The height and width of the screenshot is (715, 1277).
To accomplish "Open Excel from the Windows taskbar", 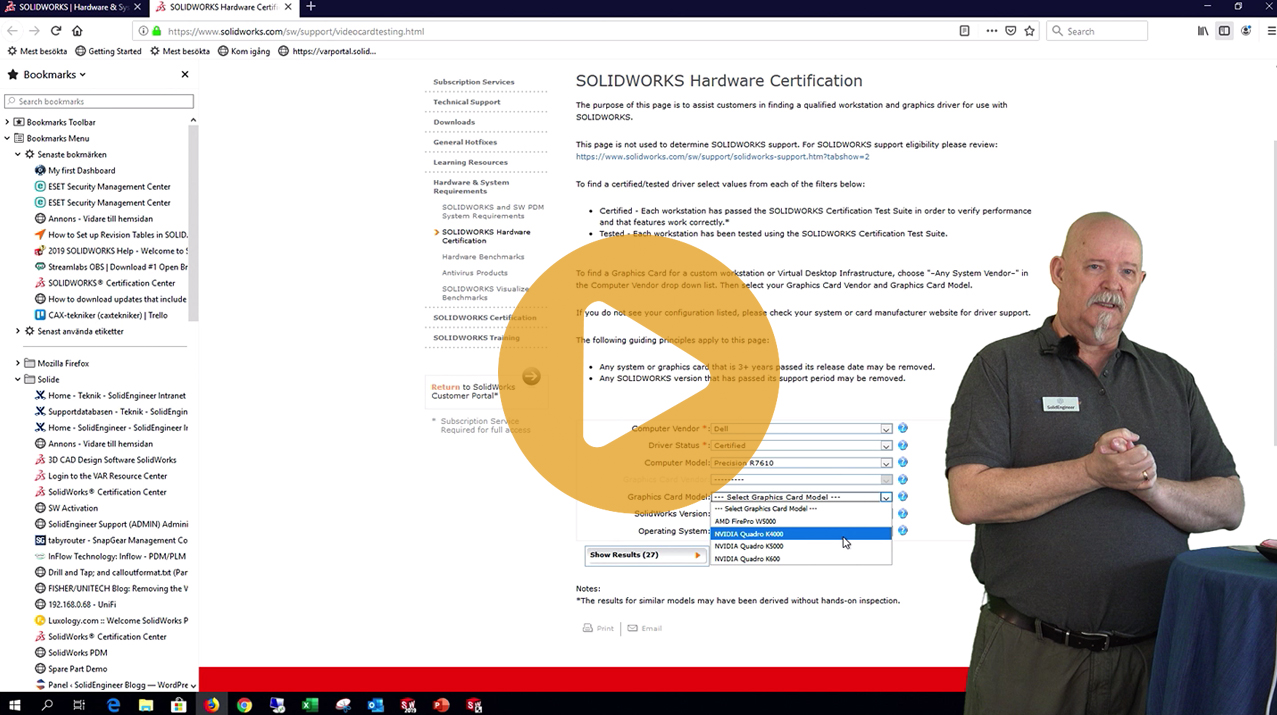I will coord(310,705).
